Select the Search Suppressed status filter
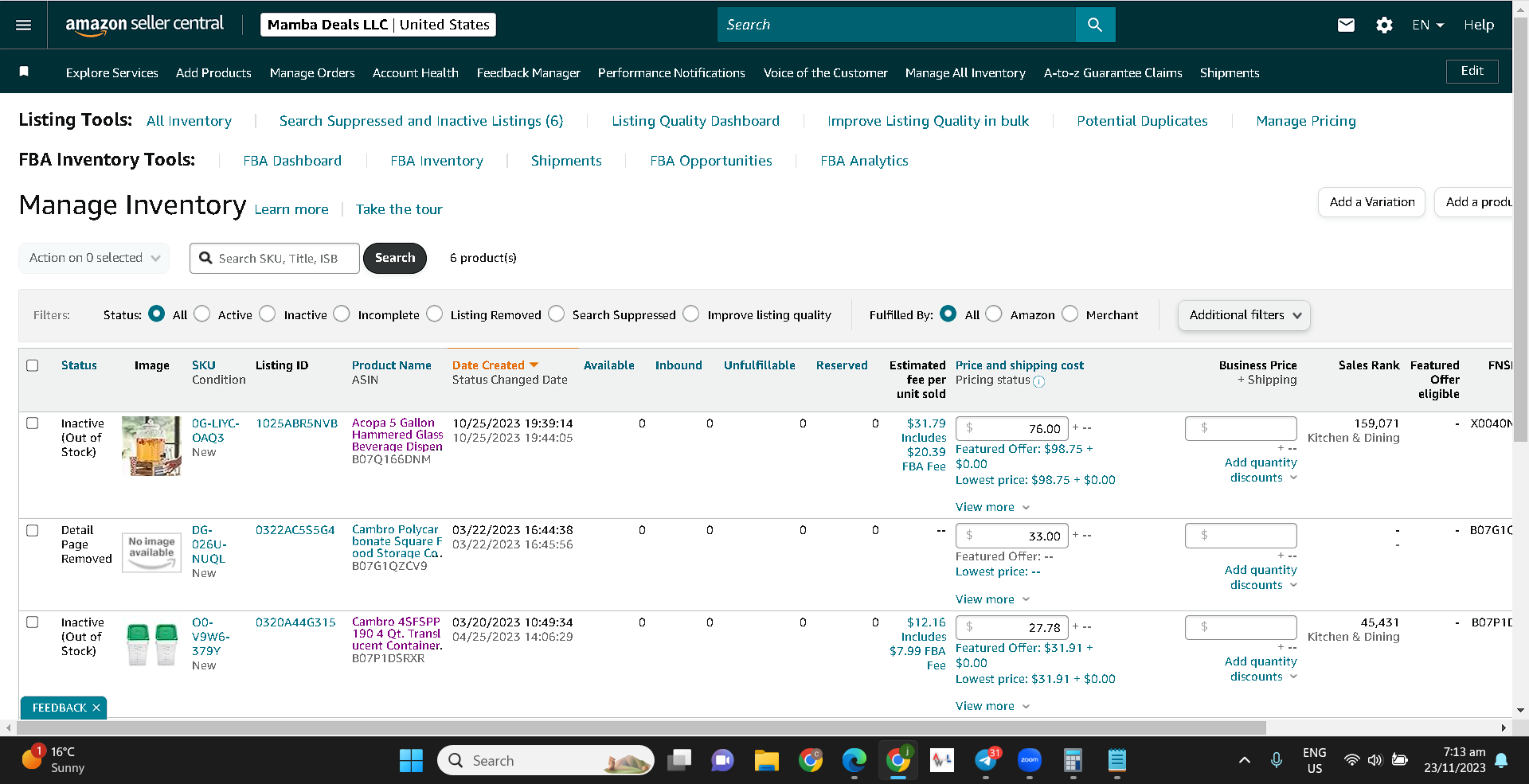This screenshot has width=1529, height=784. click(x=556, y=314)
